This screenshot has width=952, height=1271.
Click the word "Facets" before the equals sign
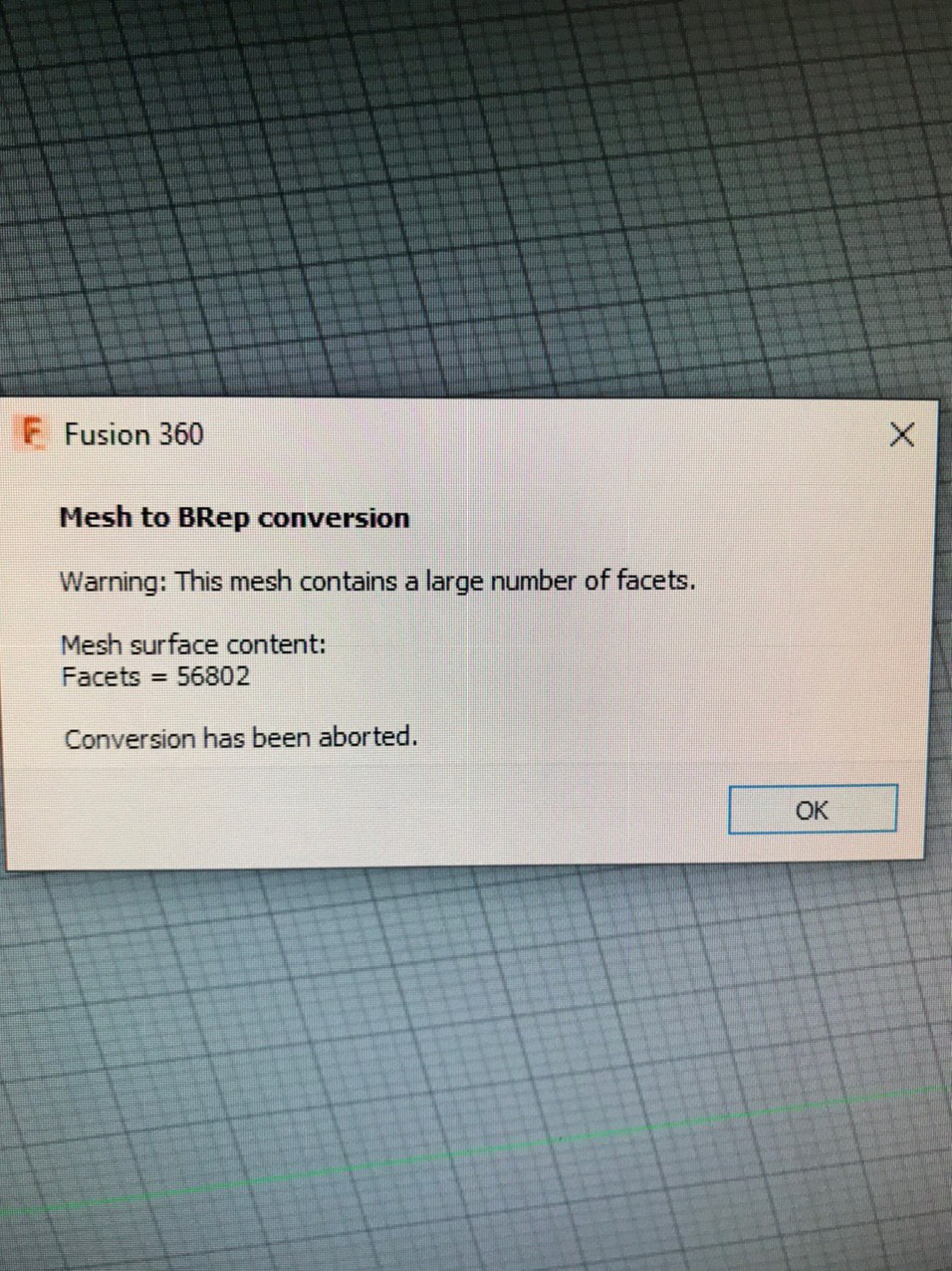[x=101, y=677]
